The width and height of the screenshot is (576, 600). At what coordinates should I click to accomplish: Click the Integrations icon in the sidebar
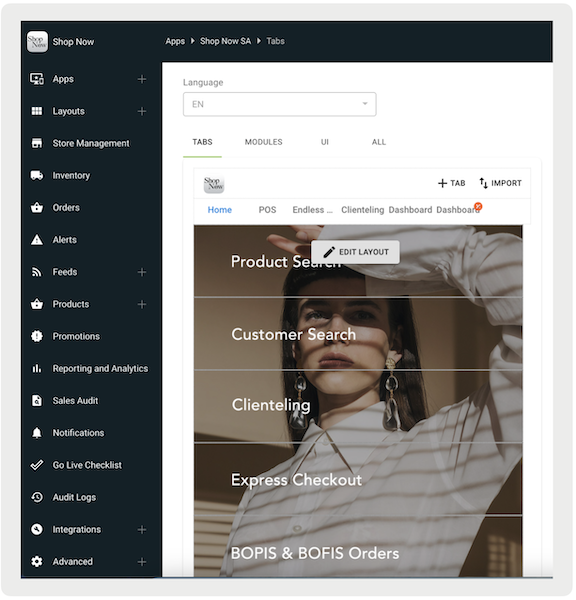37,529
